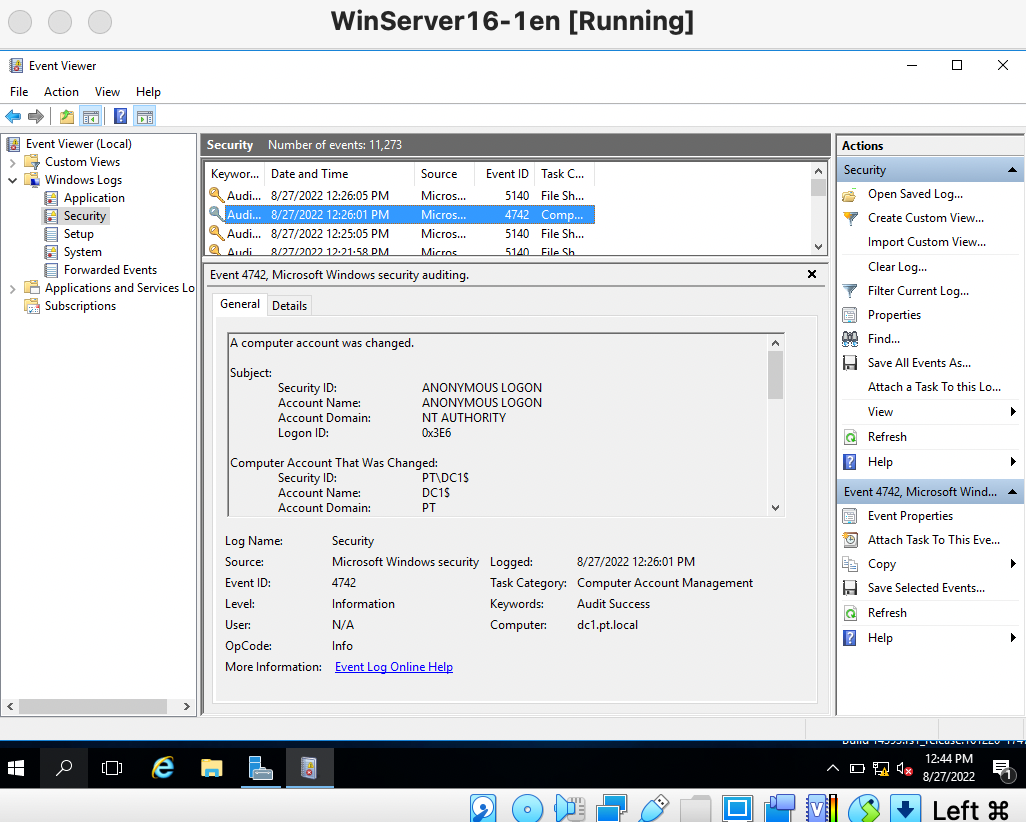Select the Setup log in the tree
The width and height of the screenshot is (1026, 822).
(x=79, y=234)
